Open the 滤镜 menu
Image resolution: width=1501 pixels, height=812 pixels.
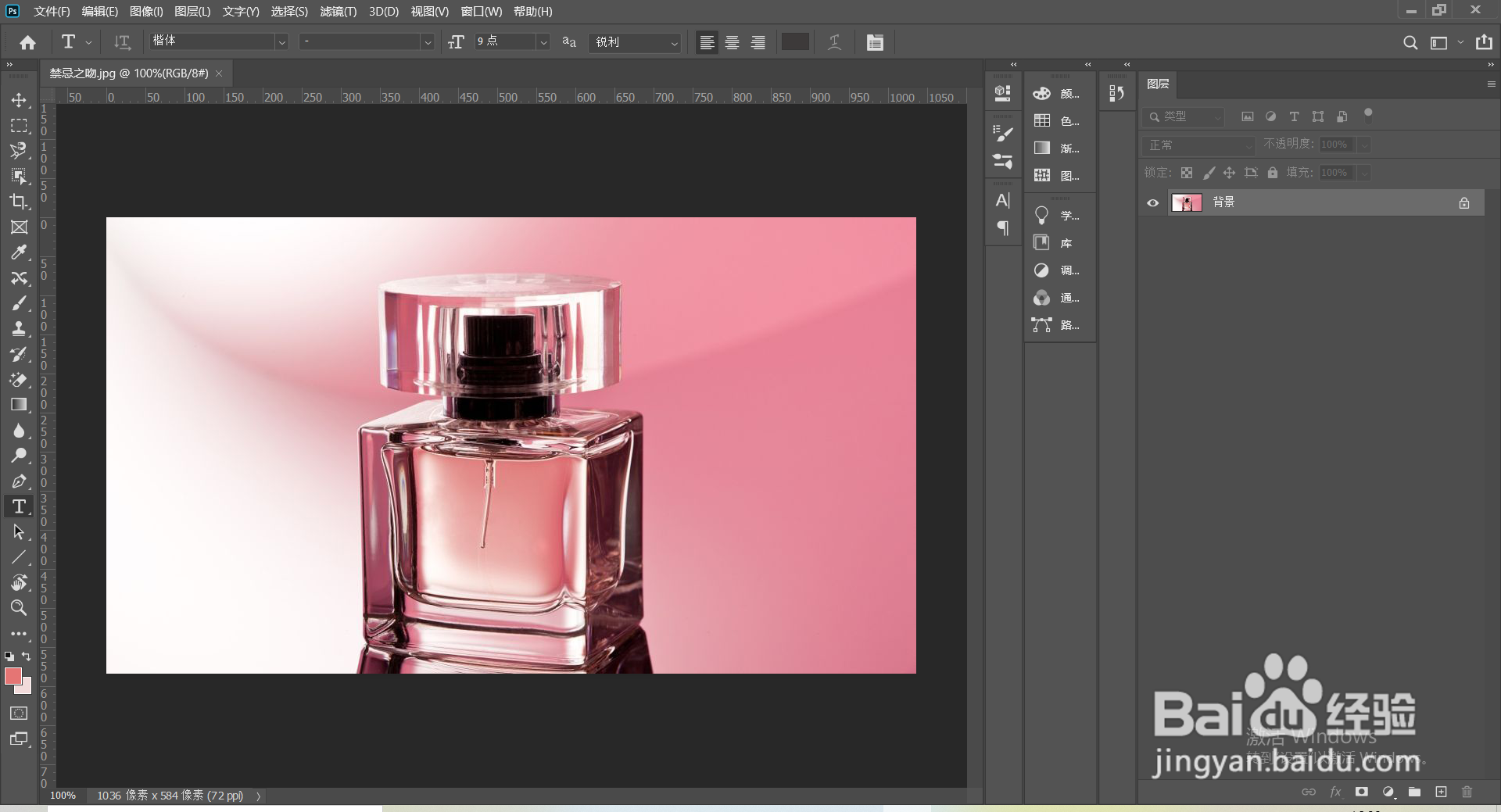pyautogui.click(x=338, y=12)
